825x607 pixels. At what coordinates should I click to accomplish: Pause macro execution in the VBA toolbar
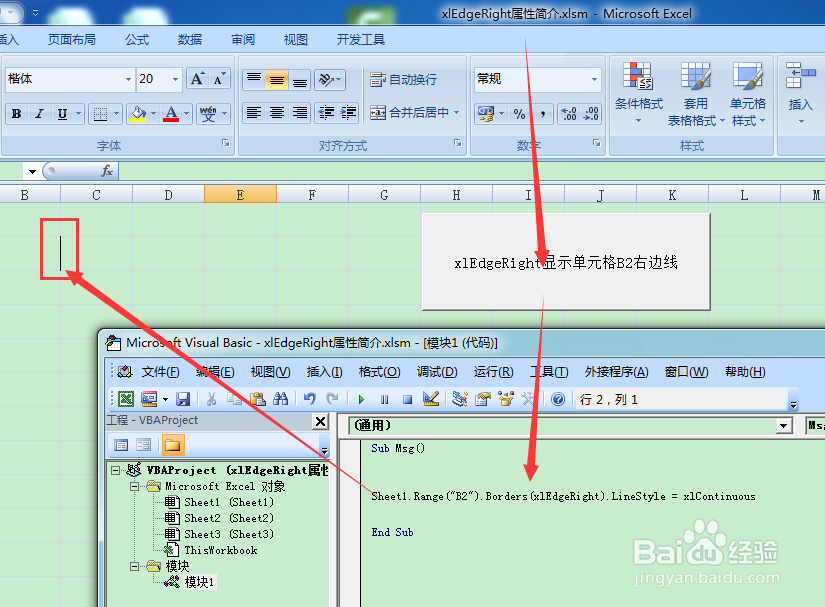point(384,398)
